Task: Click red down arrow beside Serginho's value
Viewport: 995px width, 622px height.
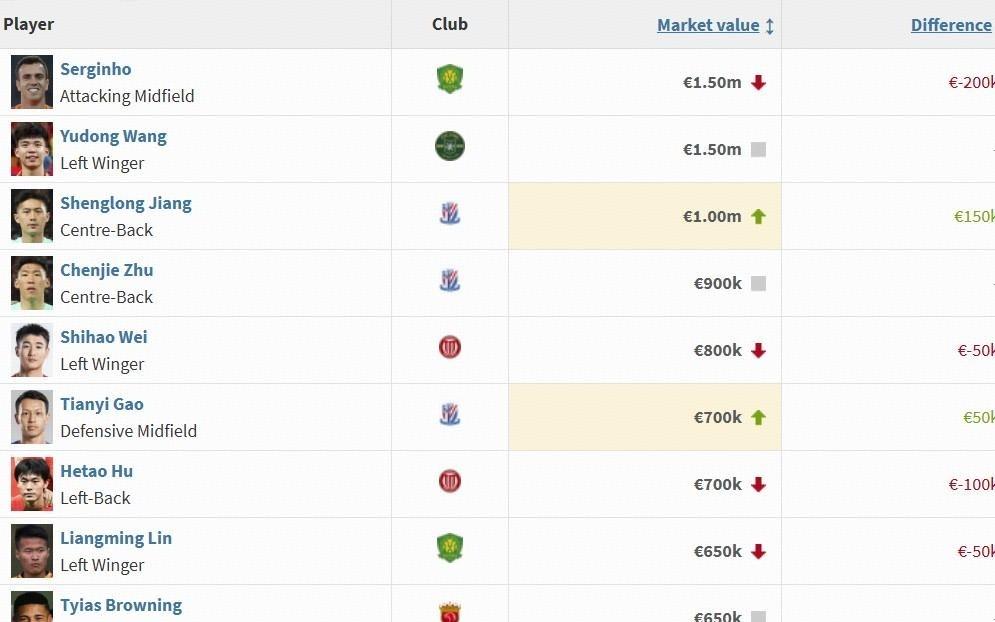Action: pos(758,83)
